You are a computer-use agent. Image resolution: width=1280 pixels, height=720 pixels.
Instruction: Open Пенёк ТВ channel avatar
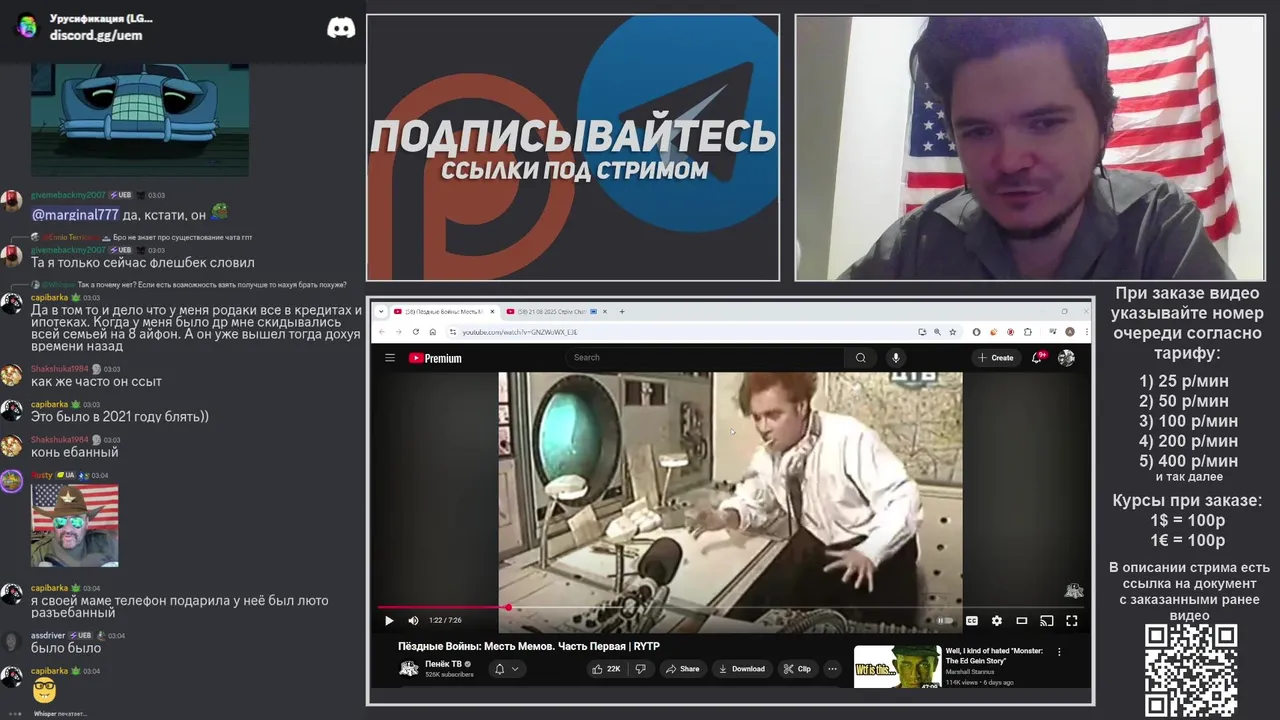click(409, 669)
